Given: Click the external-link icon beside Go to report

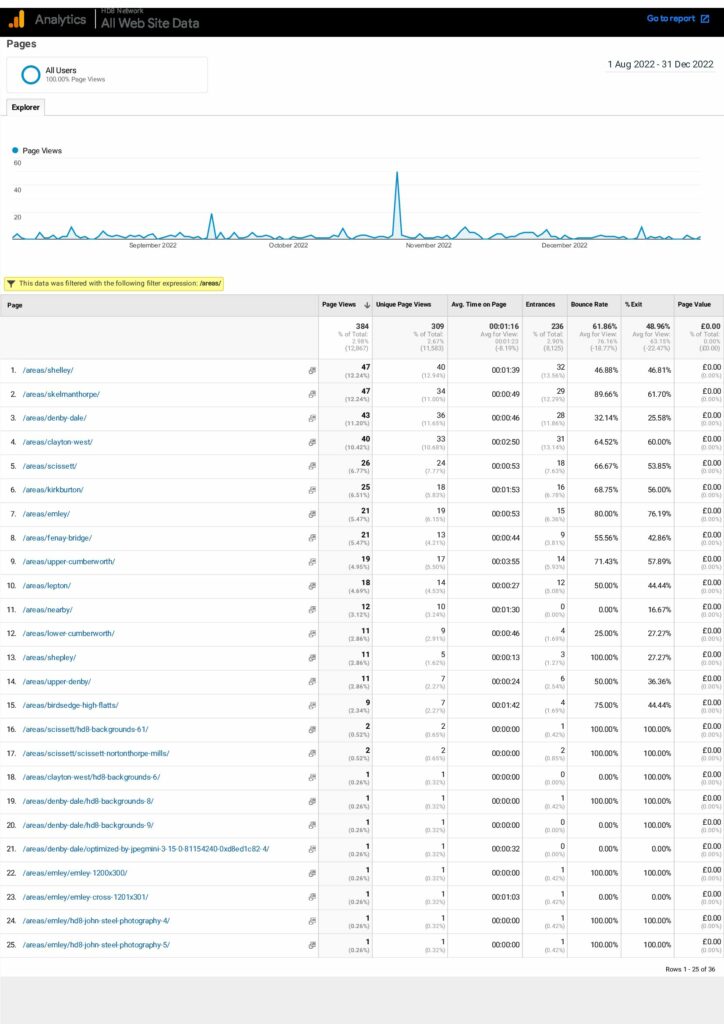Looking at the screenshot, I should click(704, 19).
